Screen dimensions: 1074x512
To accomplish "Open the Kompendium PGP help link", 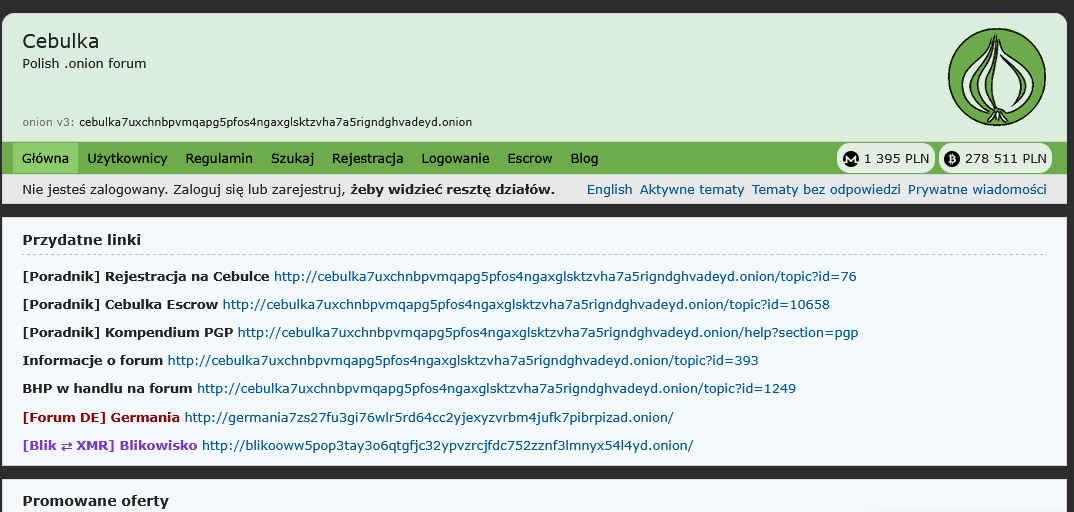I will pos(547,333).
